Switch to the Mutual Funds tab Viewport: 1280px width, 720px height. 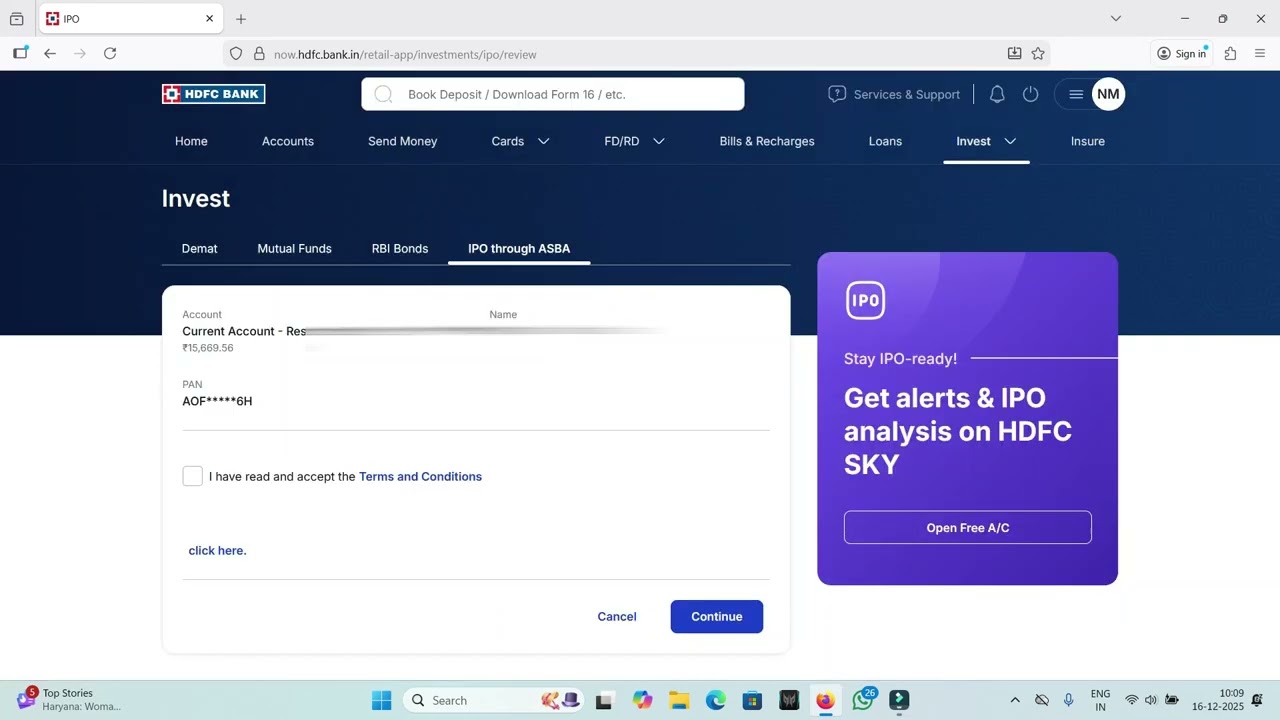point(295,248)
